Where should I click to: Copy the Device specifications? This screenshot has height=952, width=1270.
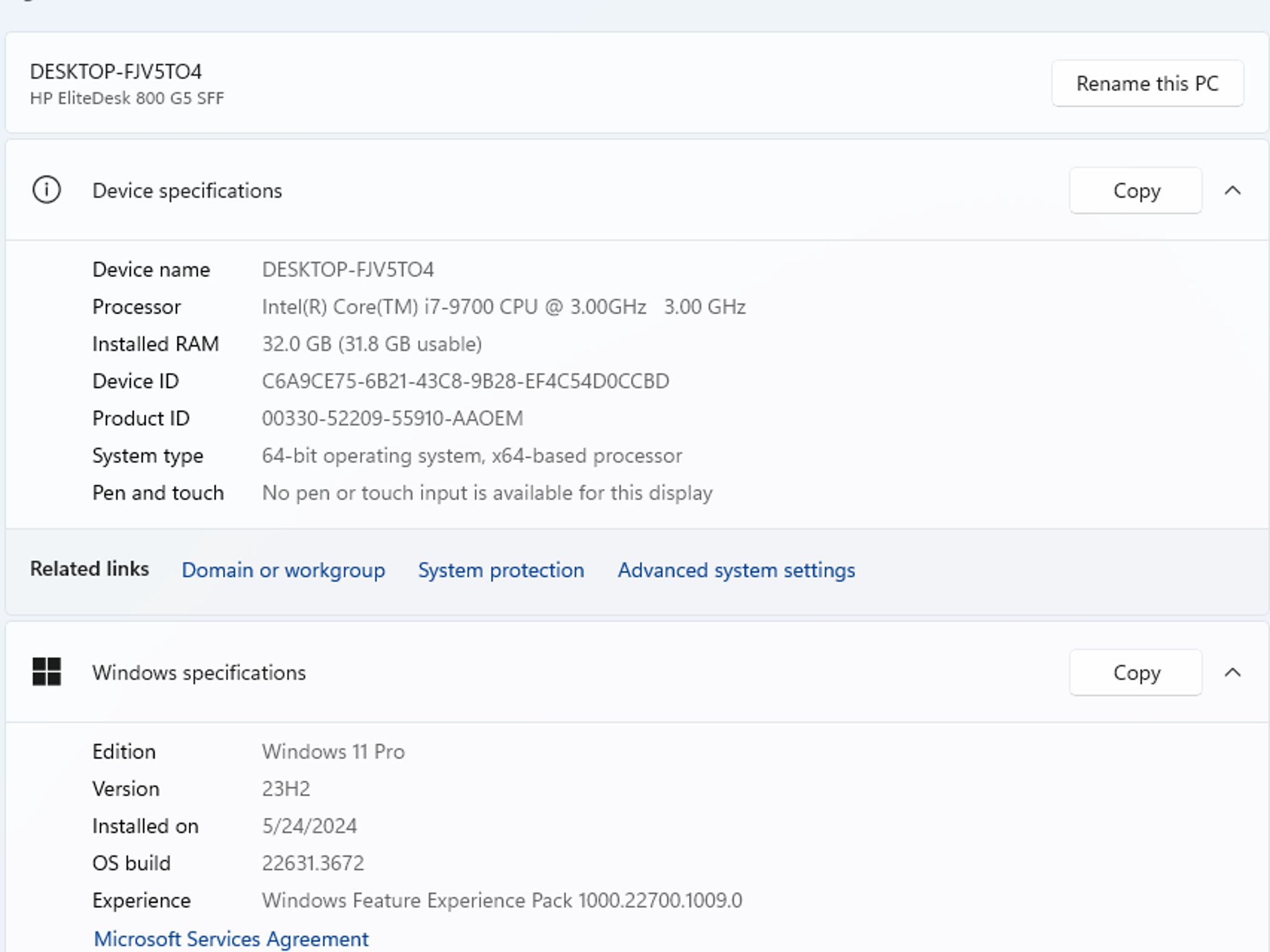(x=1136, y=190)
